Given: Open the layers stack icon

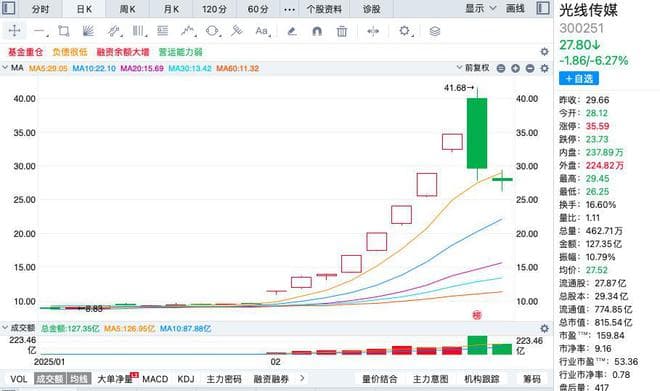Looking at the screenshot, I should point(435,31).
